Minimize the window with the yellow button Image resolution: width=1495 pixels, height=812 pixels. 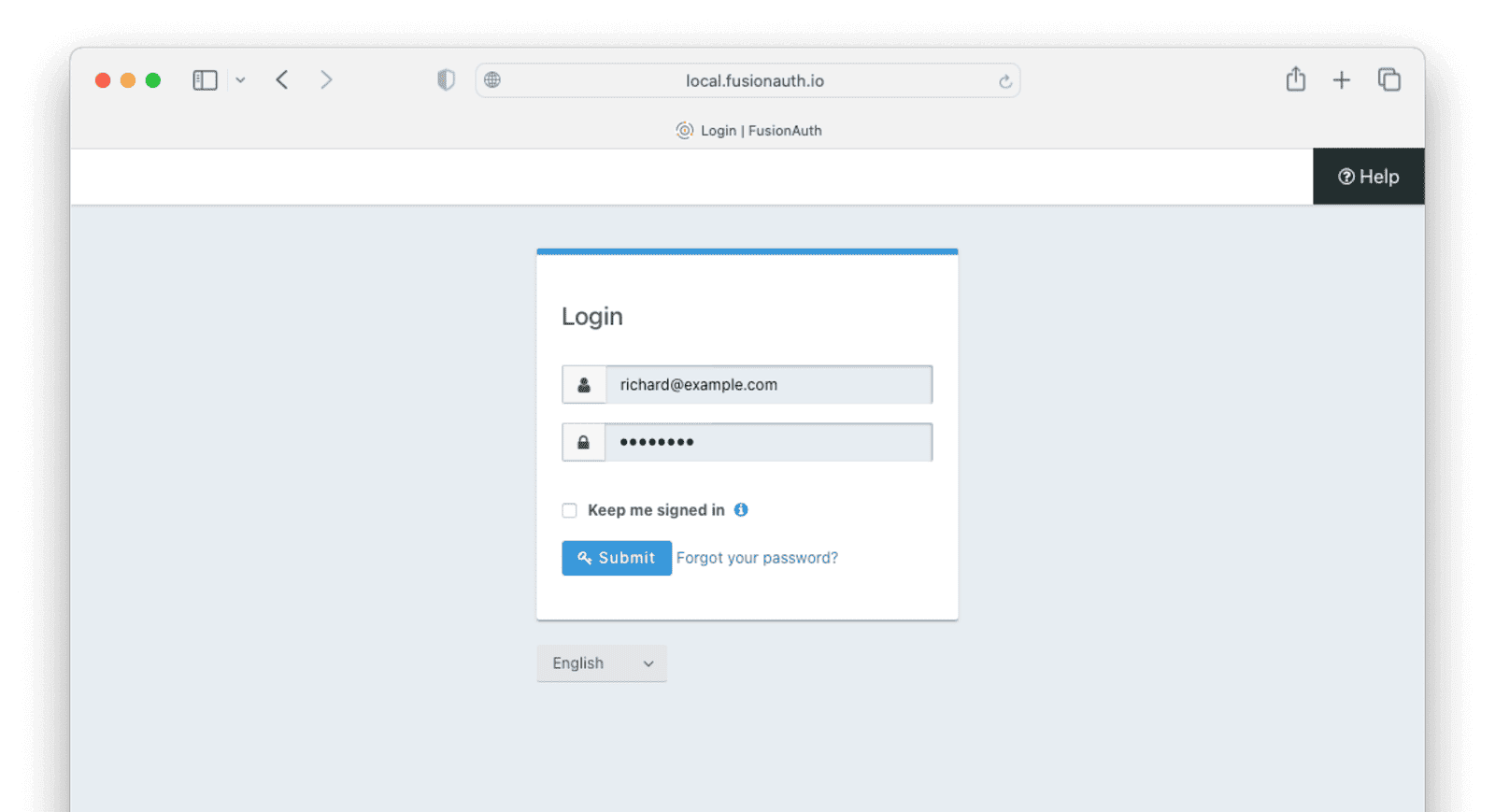tap(128, 80)
